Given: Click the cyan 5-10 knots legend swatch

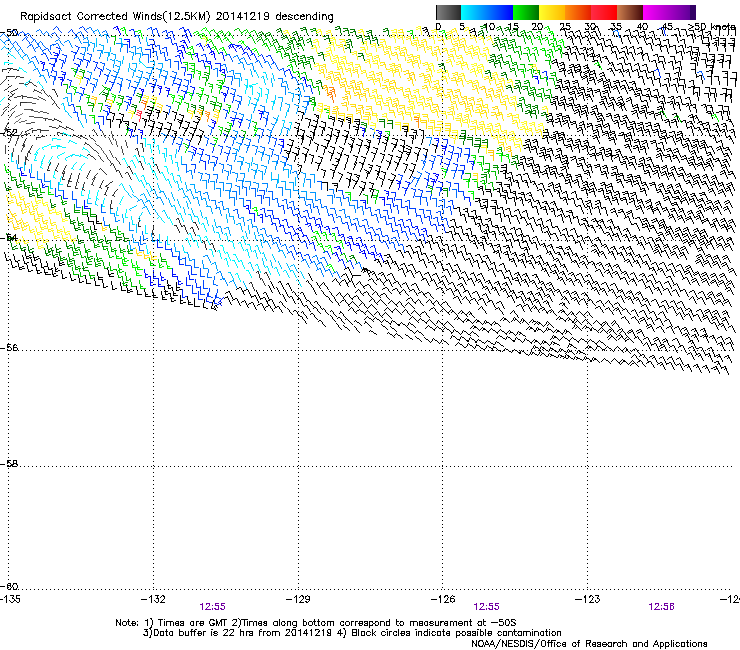Looking at the screenshot, I should coord(474,12).
